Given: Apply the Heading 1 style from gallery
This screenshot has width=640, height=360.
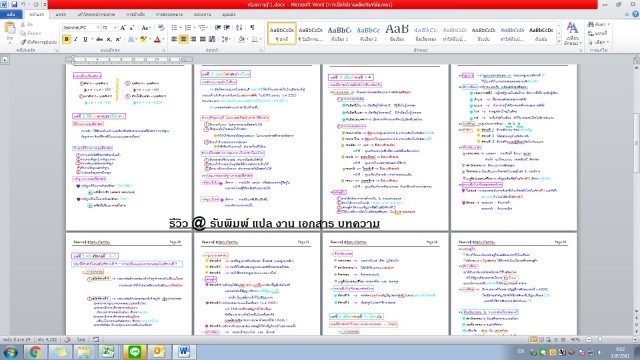Looking at the screenshot, I should (x=339, y=33).
